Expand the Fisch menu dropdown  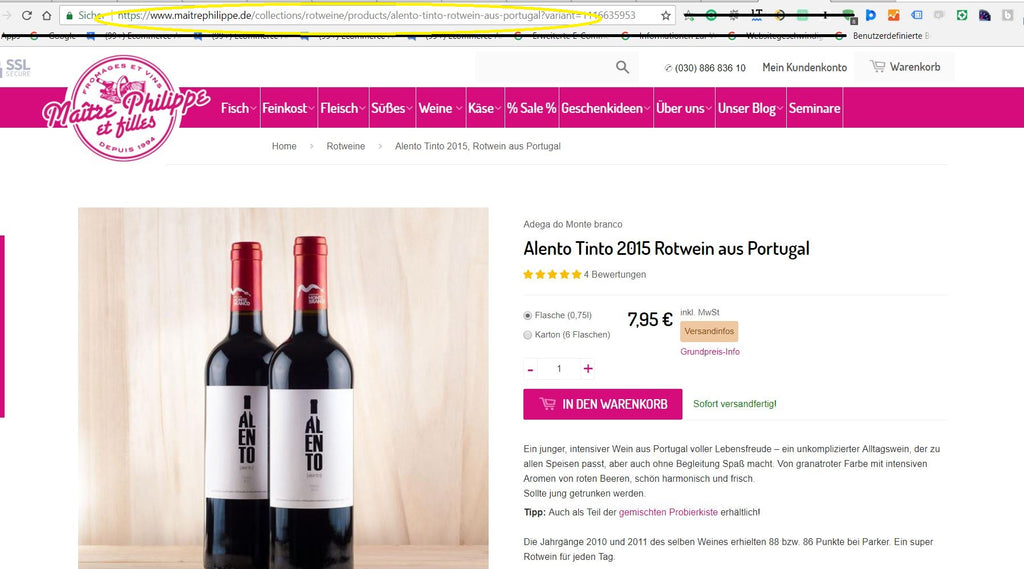click(x=238, y=108)
